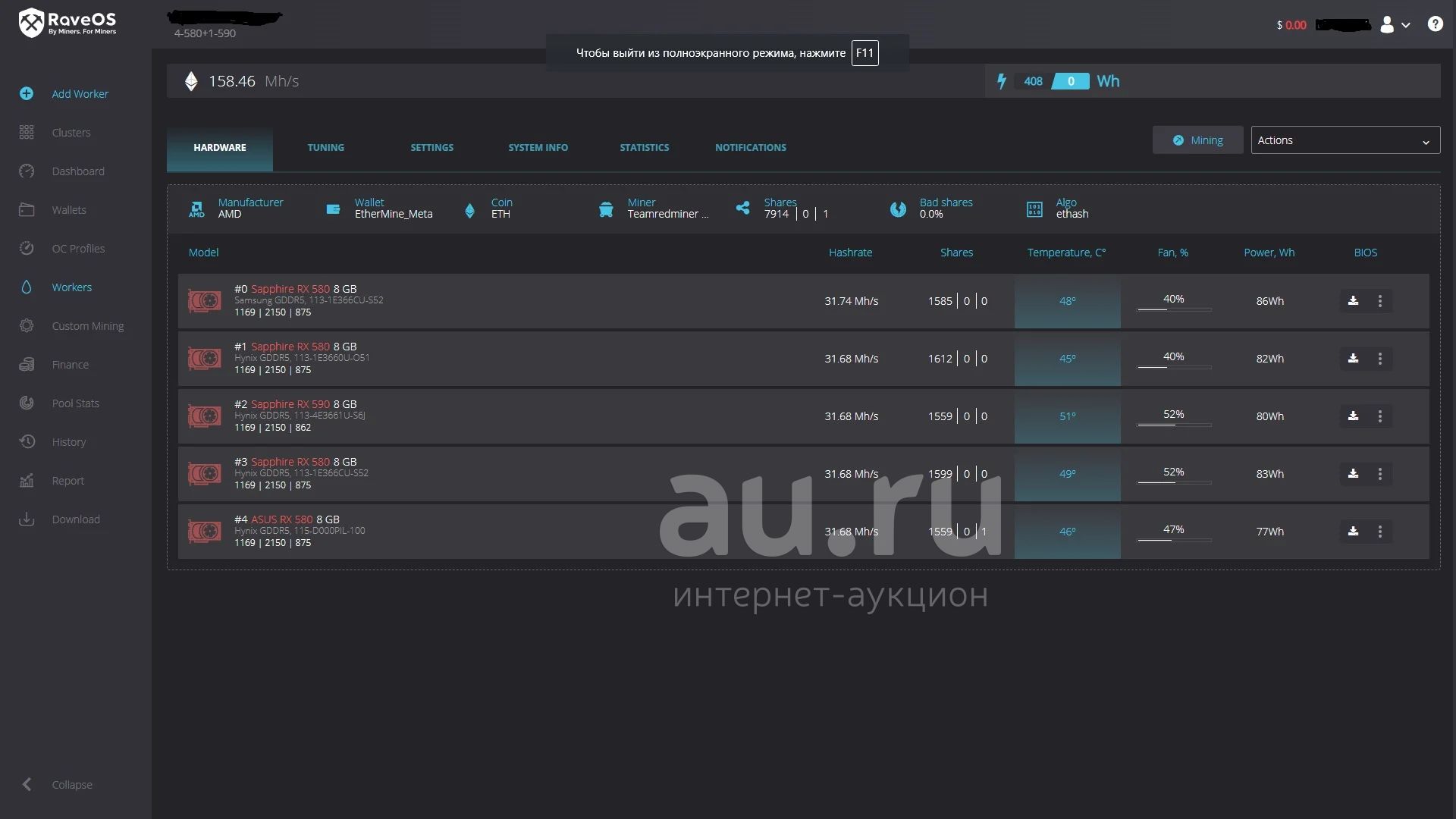Click the Sapphire RX 590 model name
Screen dimensions: 1456x819
click(290, 404)
